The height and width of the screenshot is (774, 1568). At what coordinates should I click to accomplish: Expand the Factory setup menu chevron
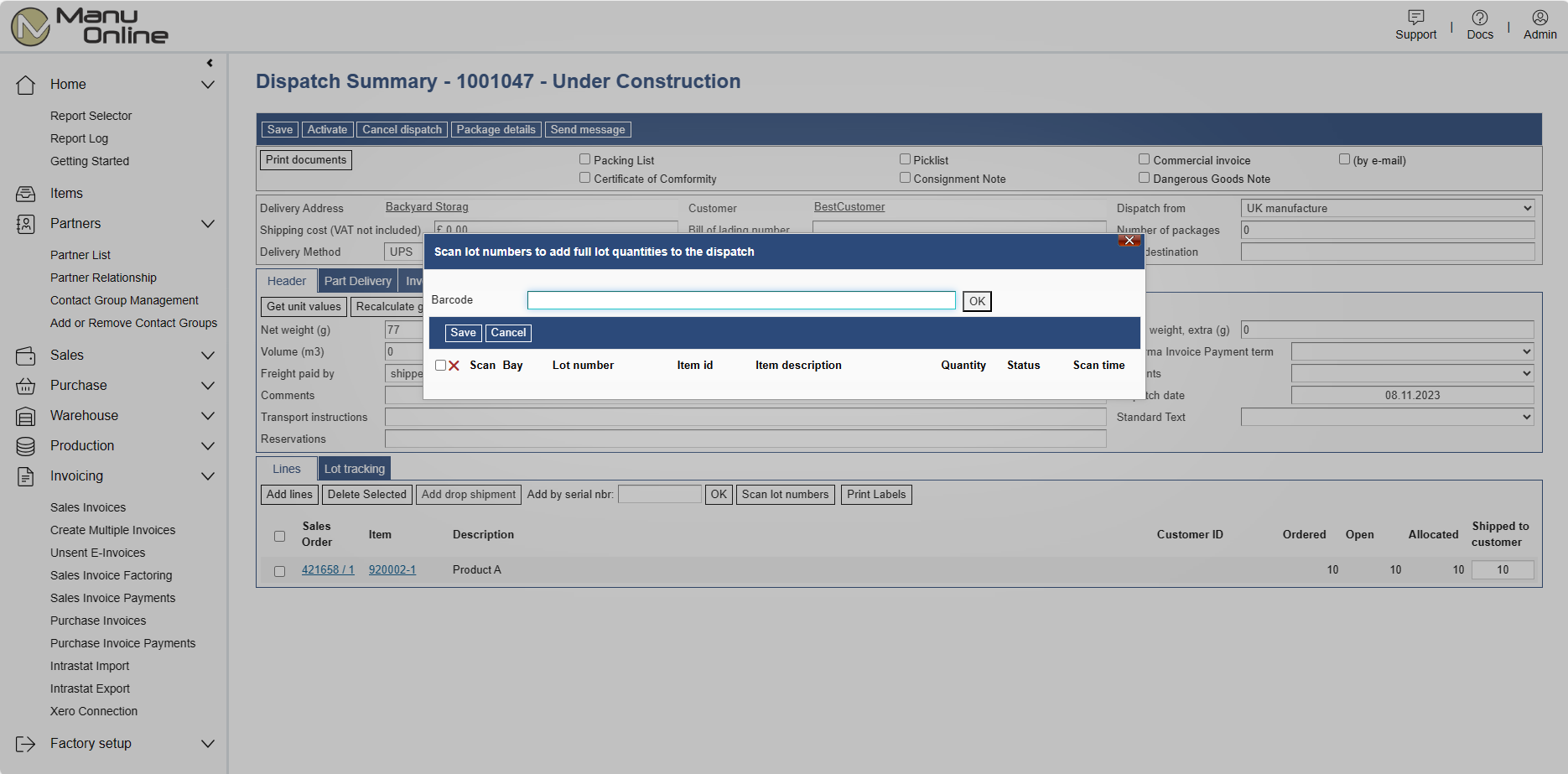[208, 744]
